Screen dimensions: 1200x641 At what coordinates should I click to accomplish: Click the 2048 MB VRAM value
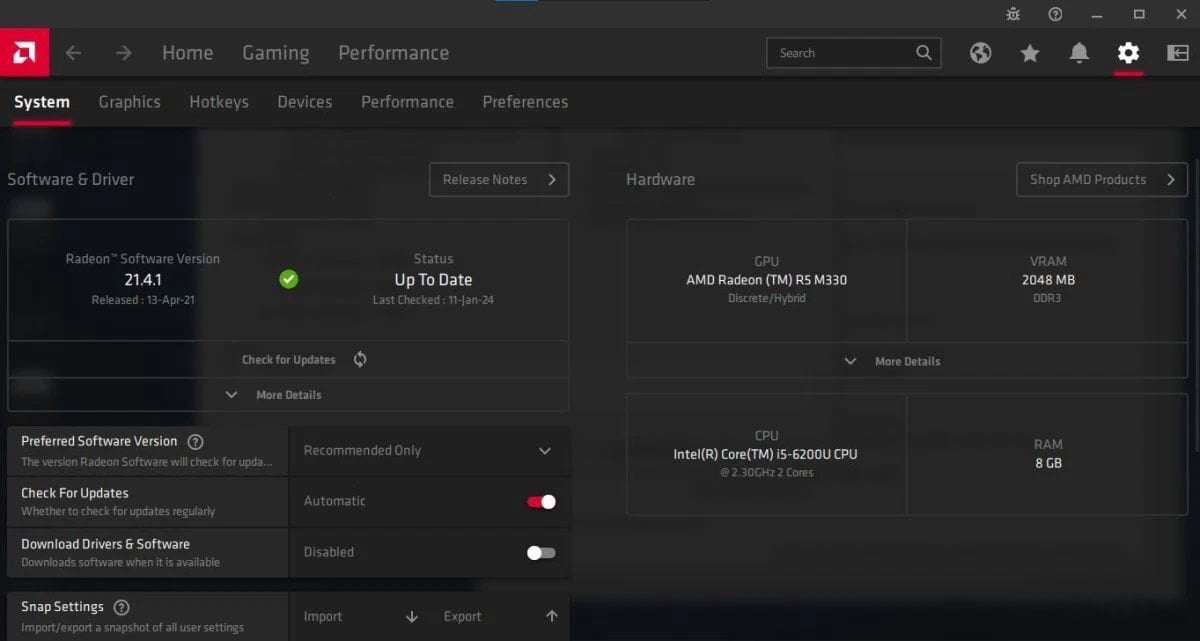click(x=1048, y=280)
